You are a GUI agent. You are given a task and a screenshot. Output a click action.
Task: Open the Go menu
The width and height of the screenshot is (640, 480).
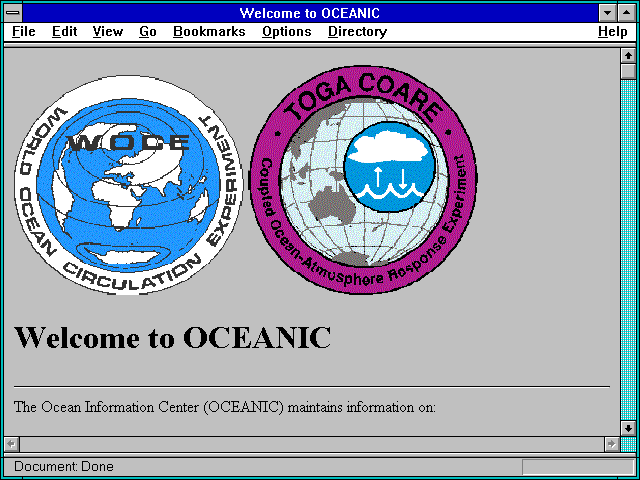point(148,32)
